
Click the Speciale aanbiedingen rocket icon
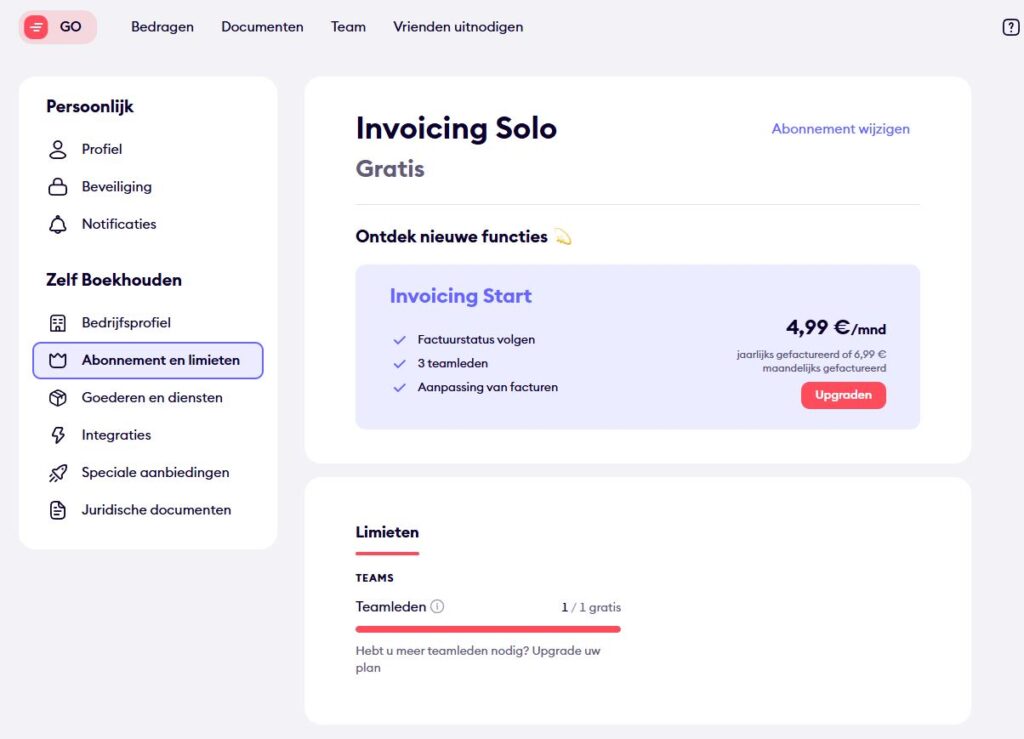tap(58, 473)
